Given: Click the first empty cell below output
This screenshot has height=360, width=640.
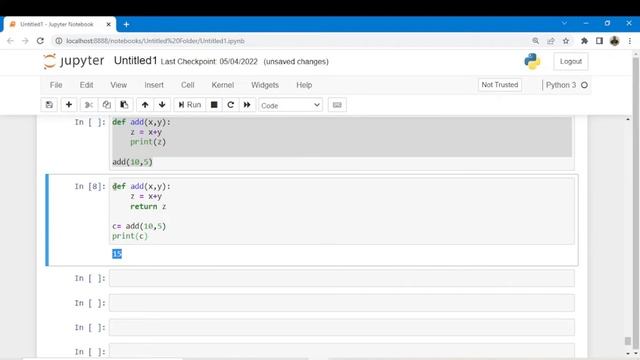Looking at the screenshot, I should (x=341, y=278).
